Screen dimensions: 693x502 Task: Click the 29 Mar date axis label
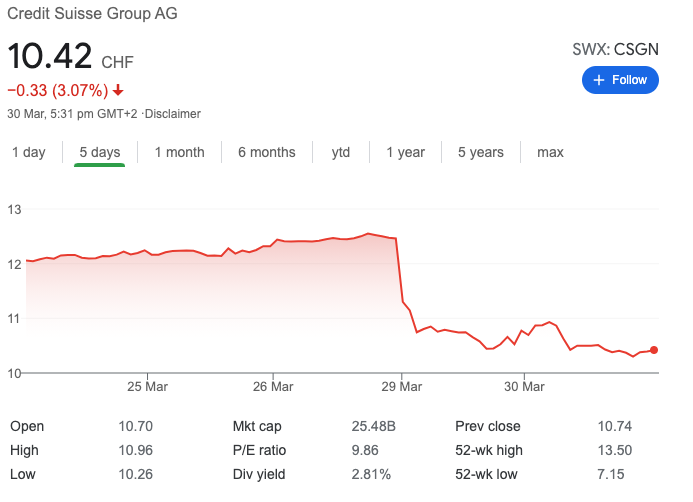pos(399,387)
